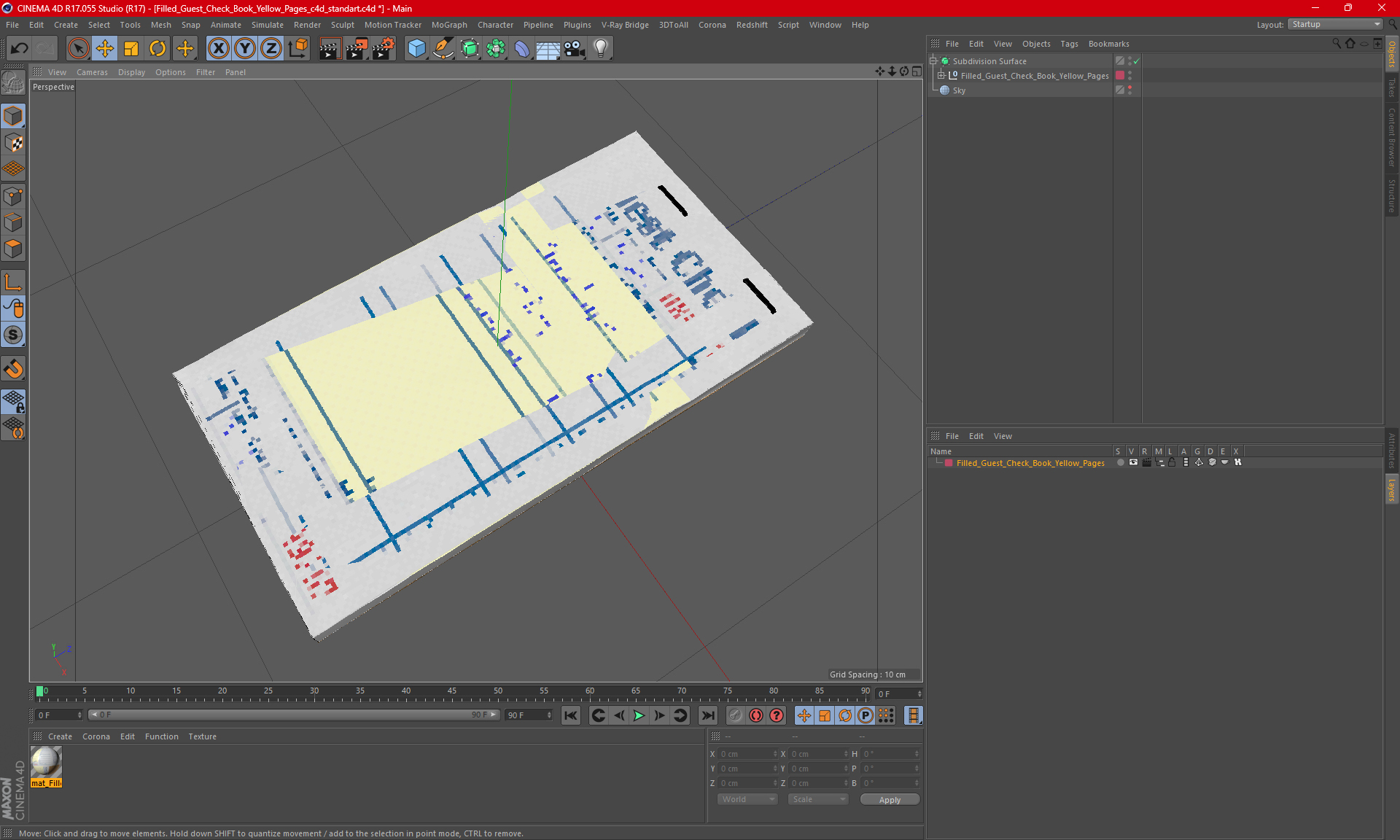This screenshot has height=840, width=1400.
Task: Activate the Scale tool
Action: tap(131, 49)
